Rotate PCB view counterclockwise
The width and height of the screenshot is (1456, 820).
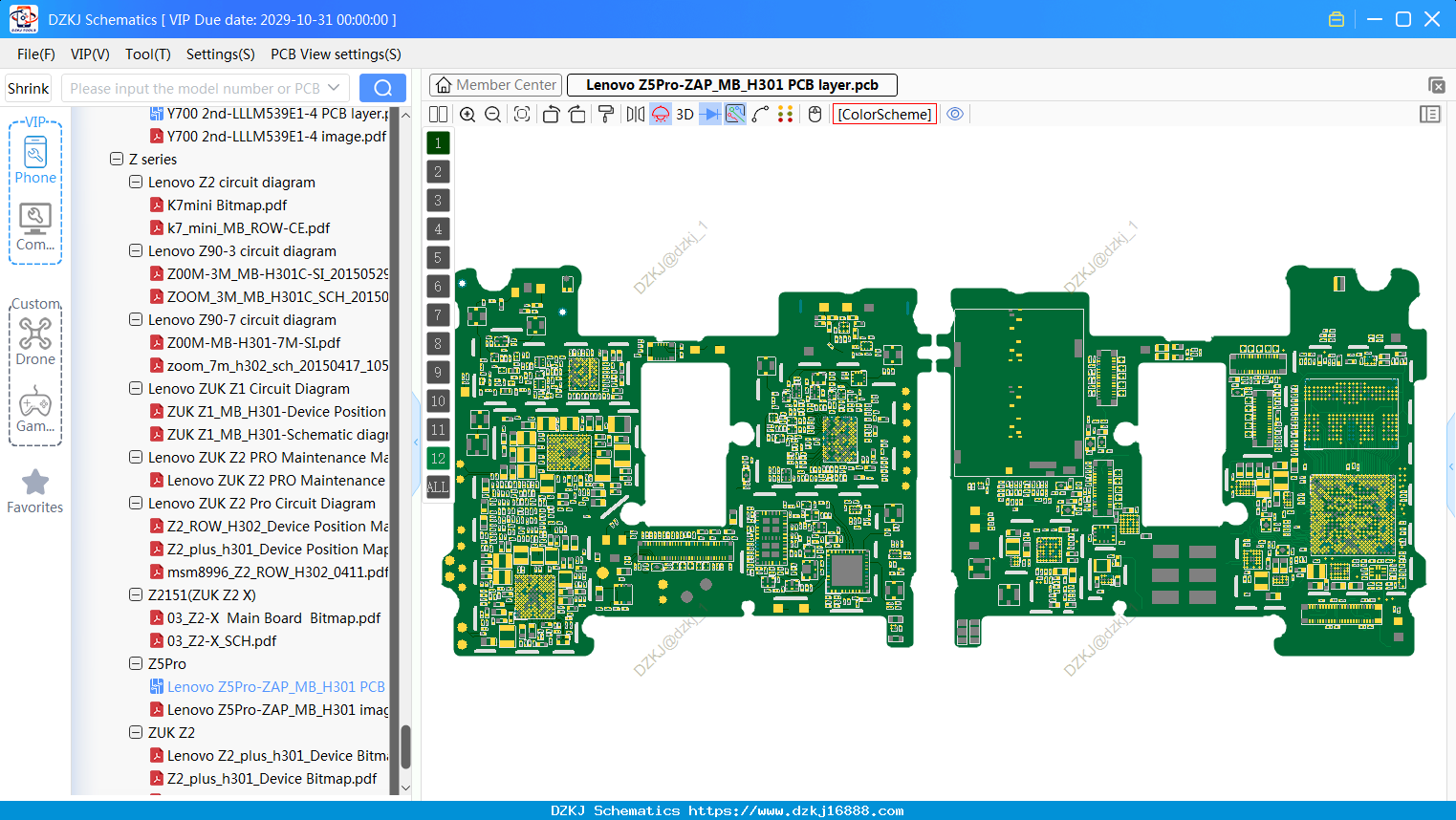(x=551, y=114)
